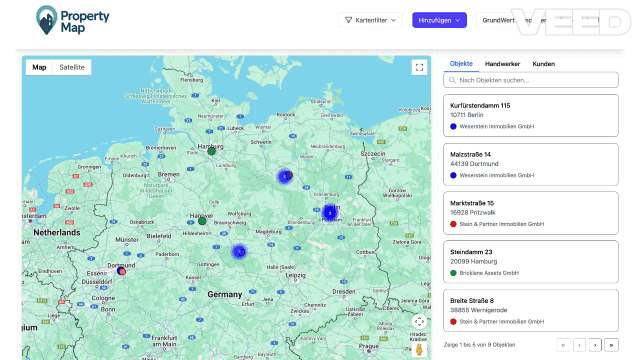Open the Malzstraße 14 Dortmund card
This screenshot has width=640, height=360.
click(531, 164)
